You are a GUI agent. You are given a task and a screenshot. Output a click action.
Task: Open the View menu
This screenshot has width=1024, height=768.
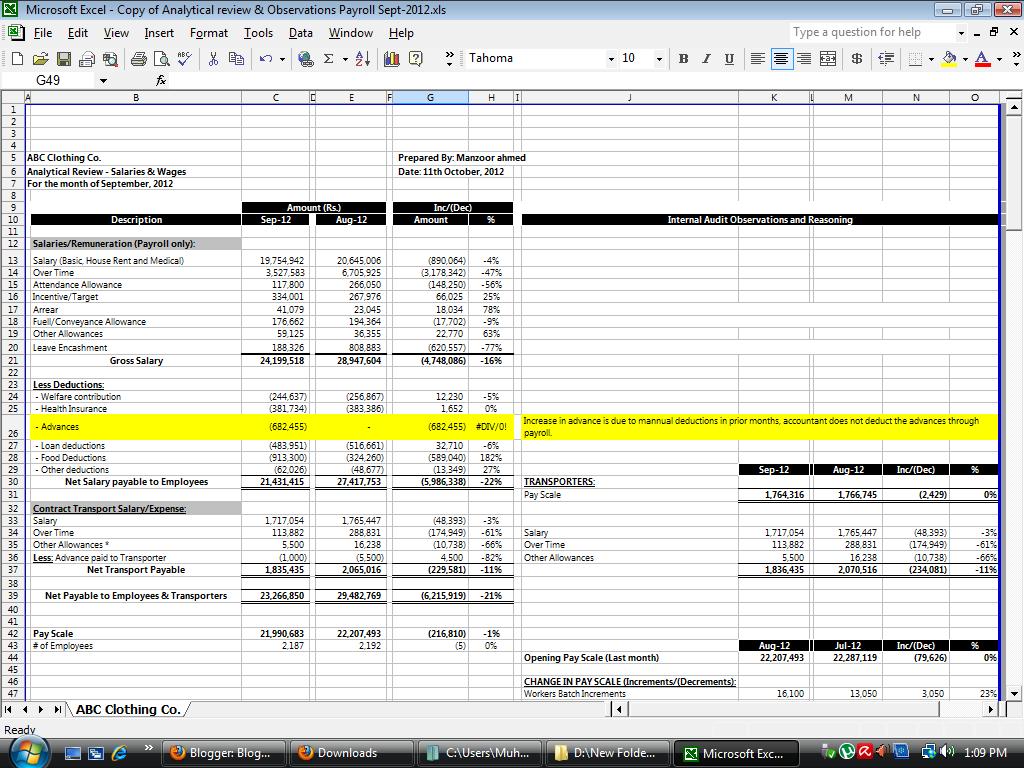(x=116, y=33)
